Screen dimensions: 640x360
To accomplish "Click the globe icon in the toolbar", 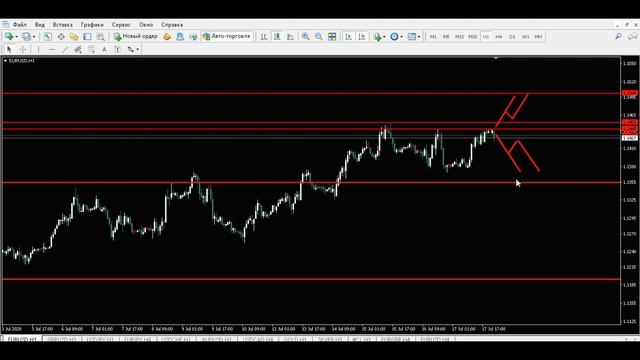I will pyautogui.click(x=193, y=37).
